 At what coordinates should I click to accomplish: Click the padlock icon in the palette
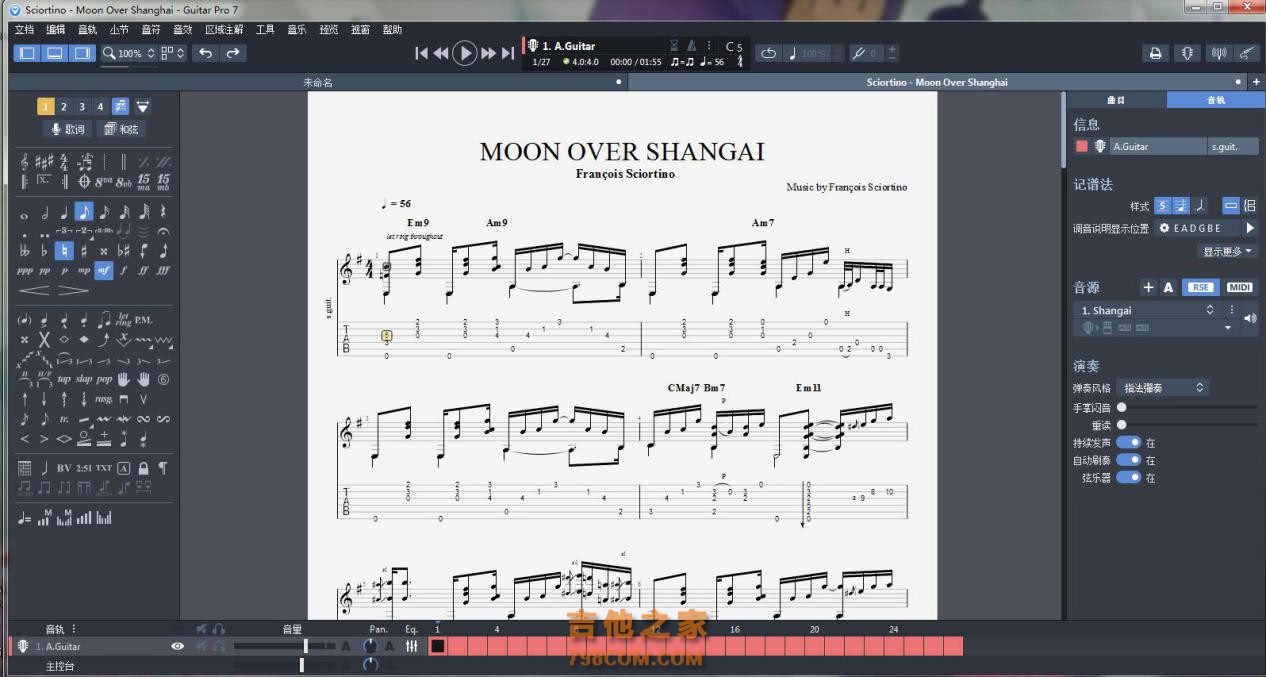pos(144,467)
